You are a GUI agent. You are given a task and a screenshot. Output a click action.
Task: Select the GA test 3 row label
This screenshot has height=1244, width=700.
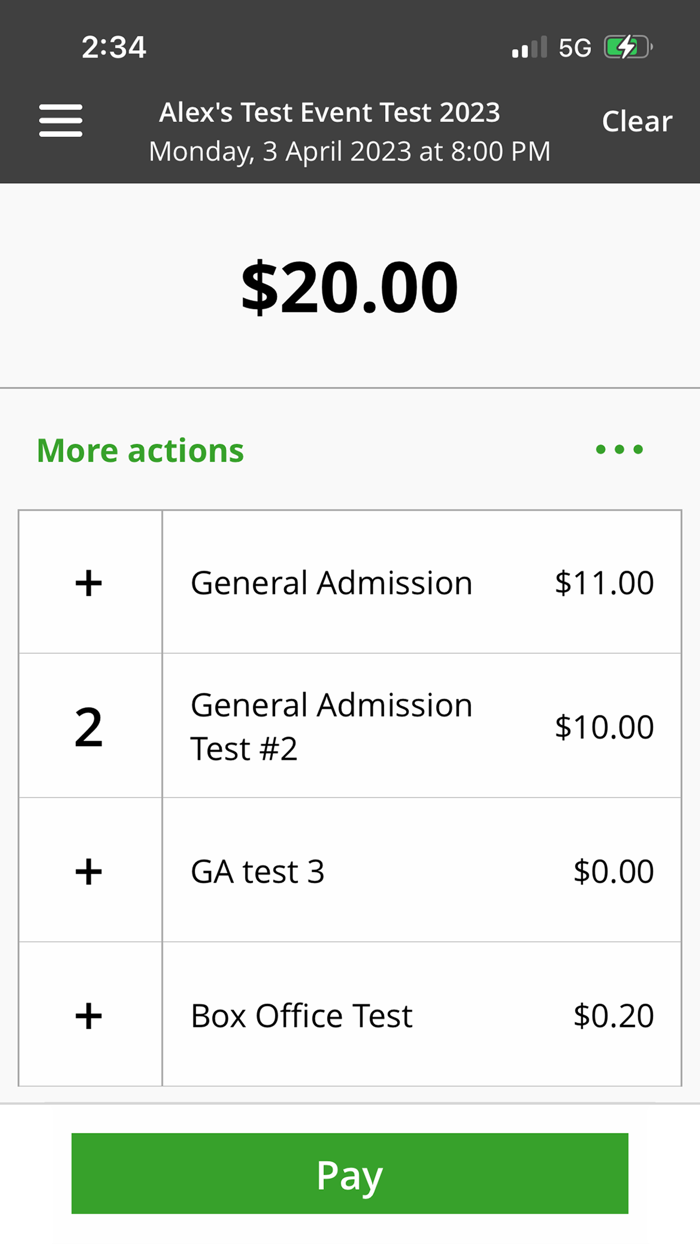pyautogui.click(x=258, y=872)
